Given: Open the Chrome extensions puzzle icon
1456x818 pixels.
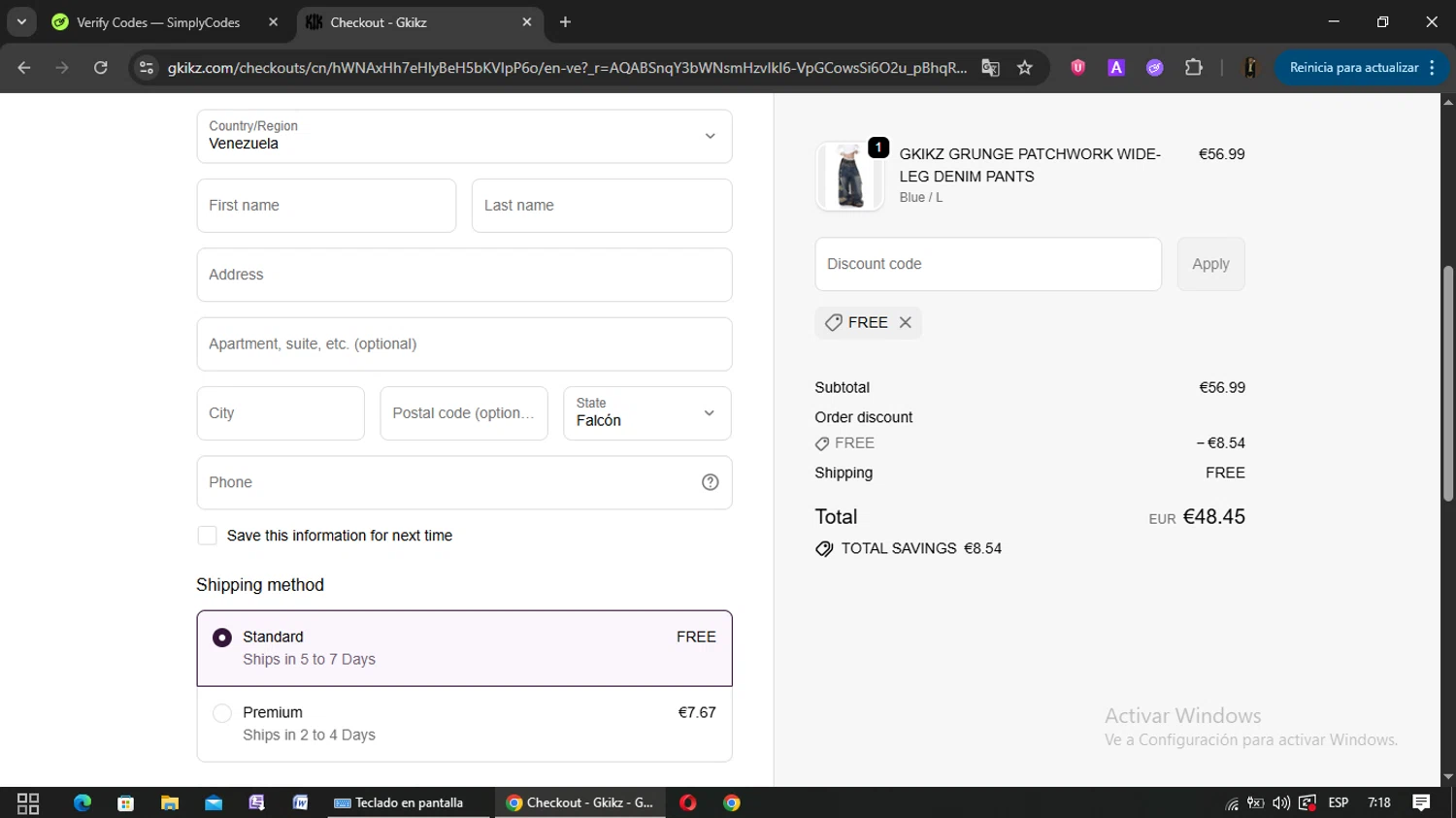Looking at the screenshot, I should pos(1194,68).
